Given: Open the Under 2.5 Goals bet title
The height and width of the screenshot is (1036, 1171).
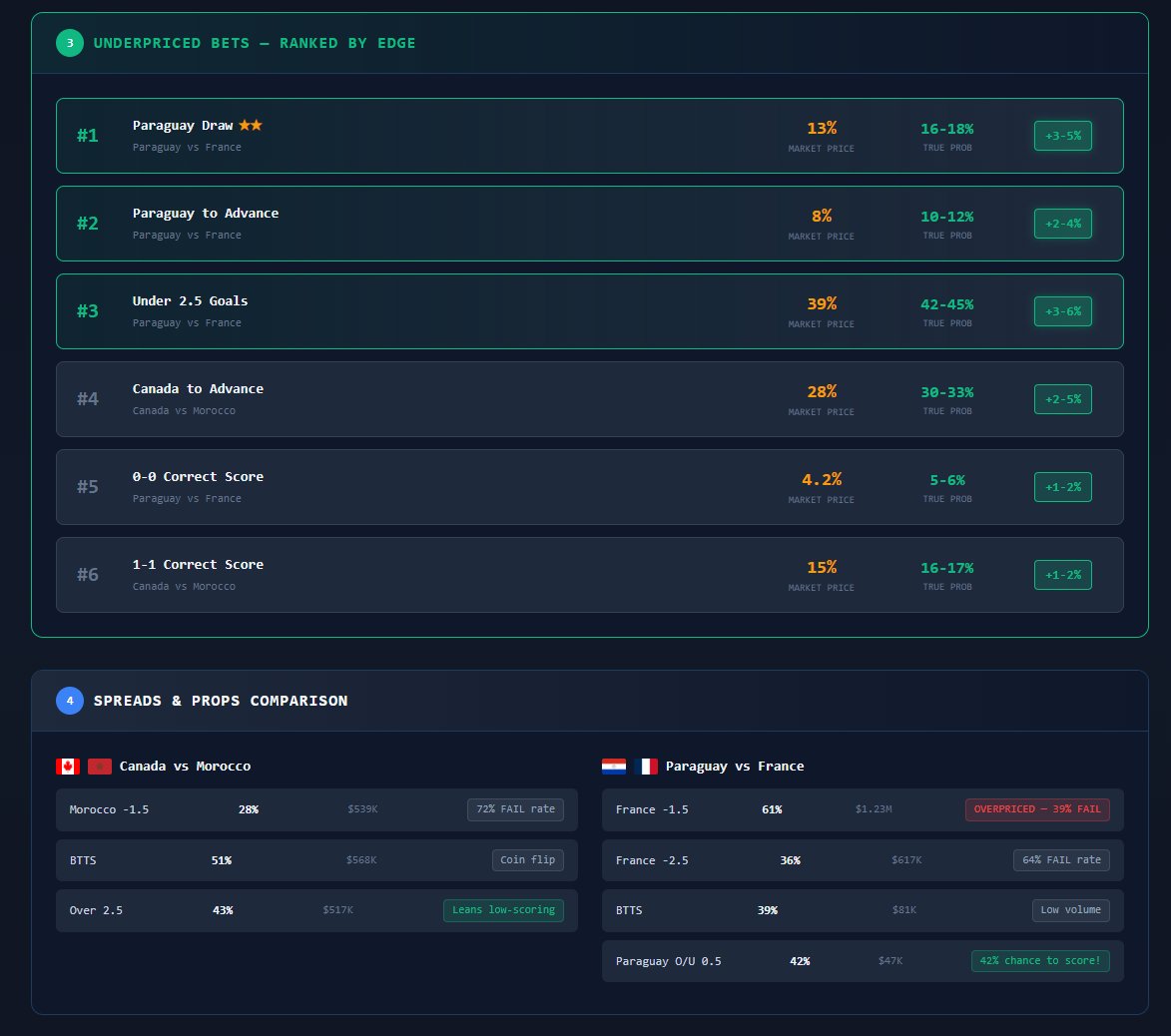Looking at the screenshot, I should pyautogui.click(x=190, y=300).
